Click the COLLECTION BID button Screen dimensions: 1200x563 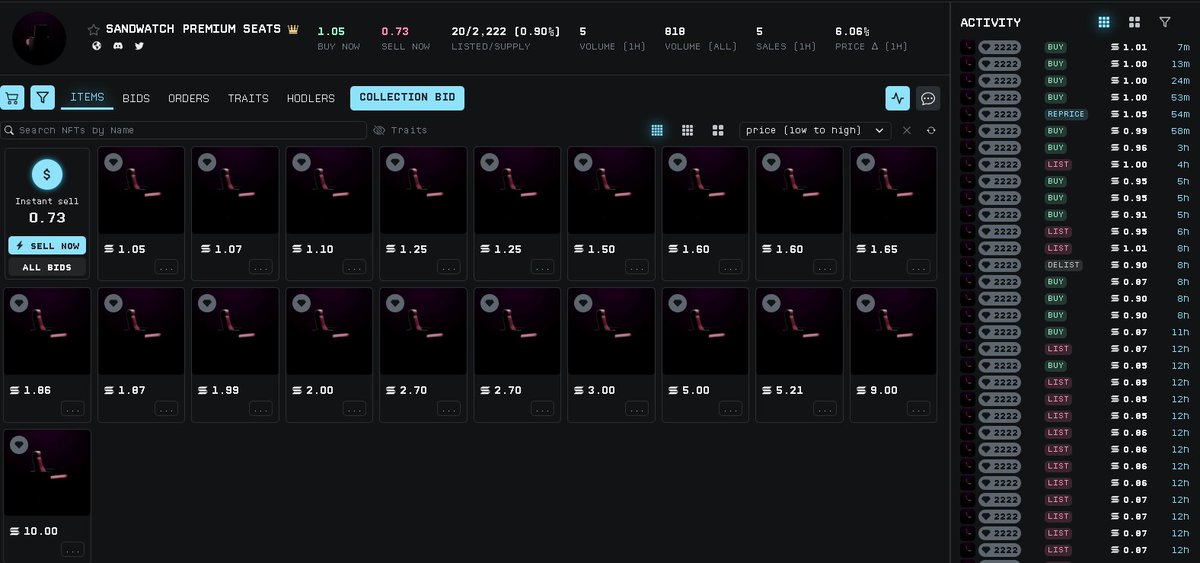(x=407, y=97)
